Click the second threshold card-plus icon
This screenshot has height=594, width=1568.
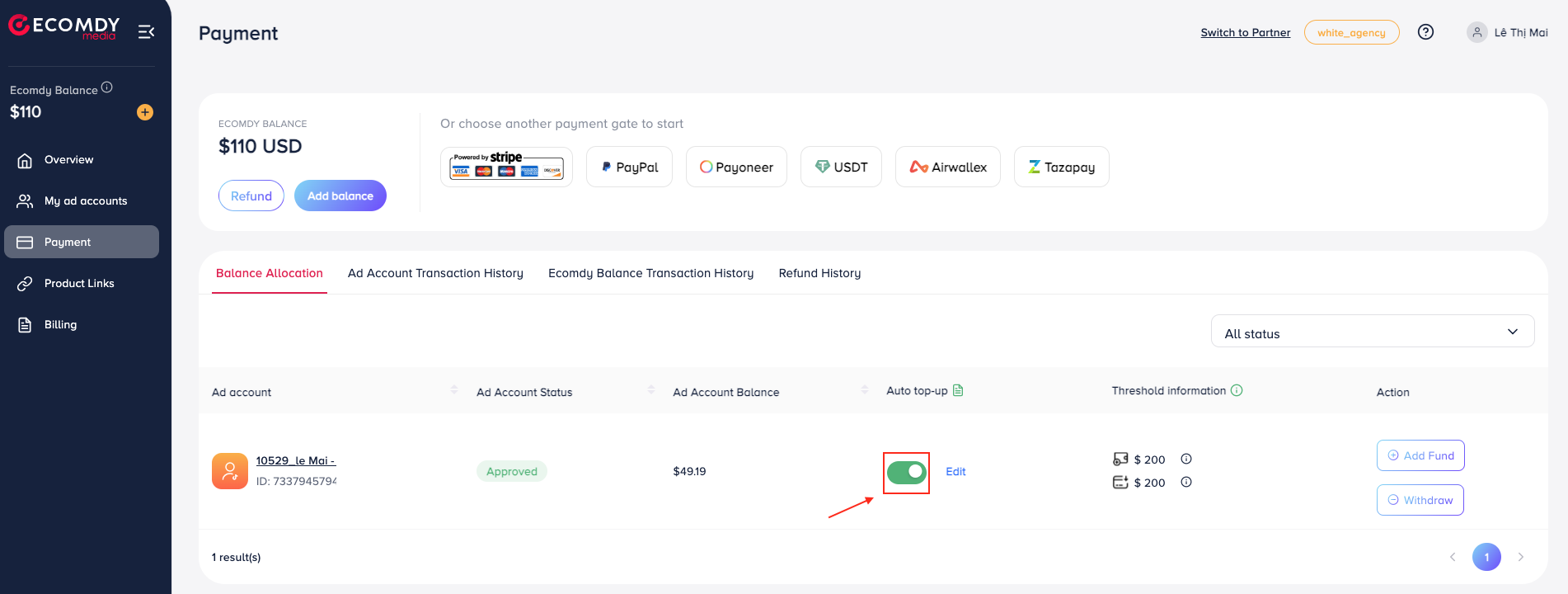tap(1120, 482)
